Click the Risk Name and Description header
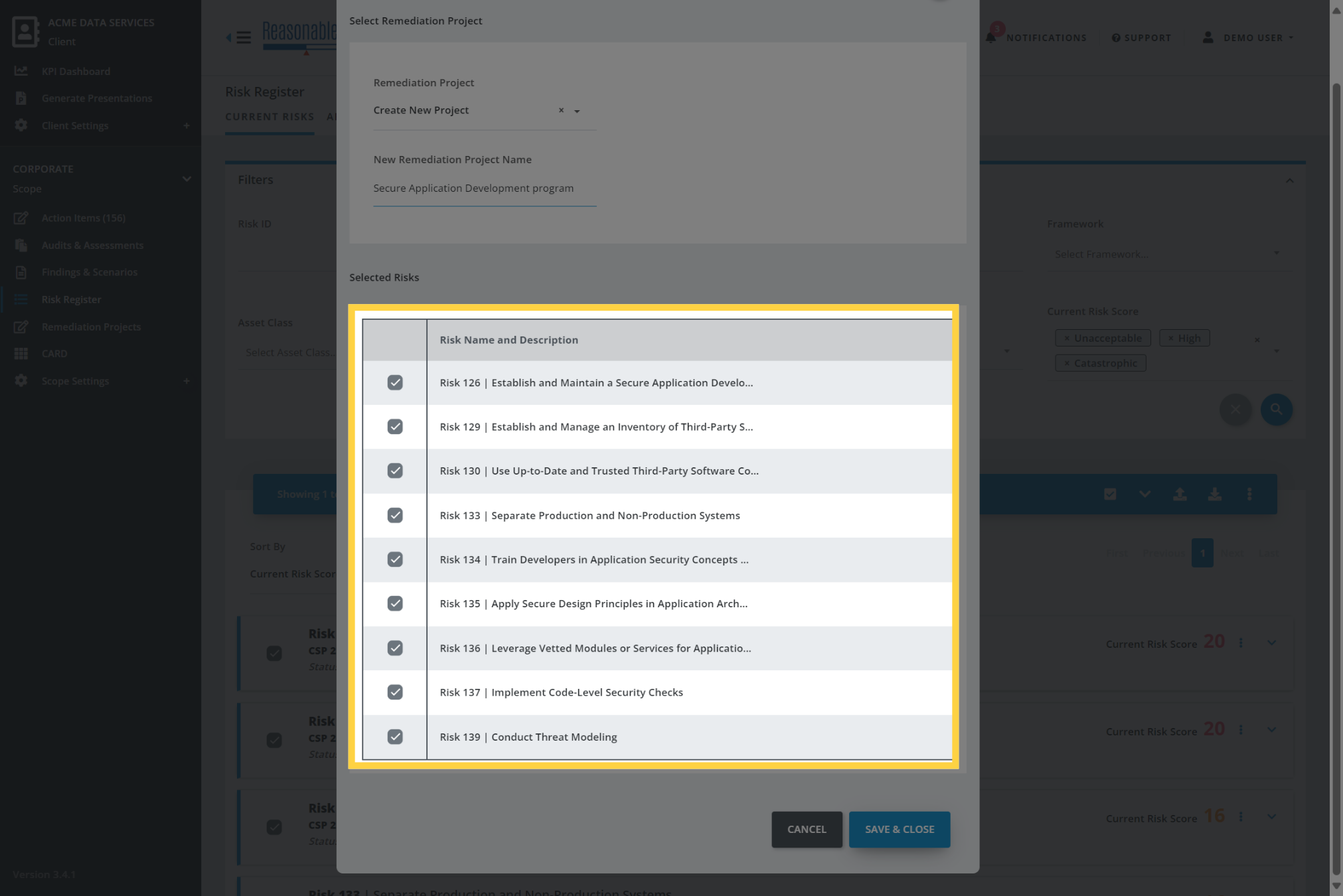 [x=509, y=340]
